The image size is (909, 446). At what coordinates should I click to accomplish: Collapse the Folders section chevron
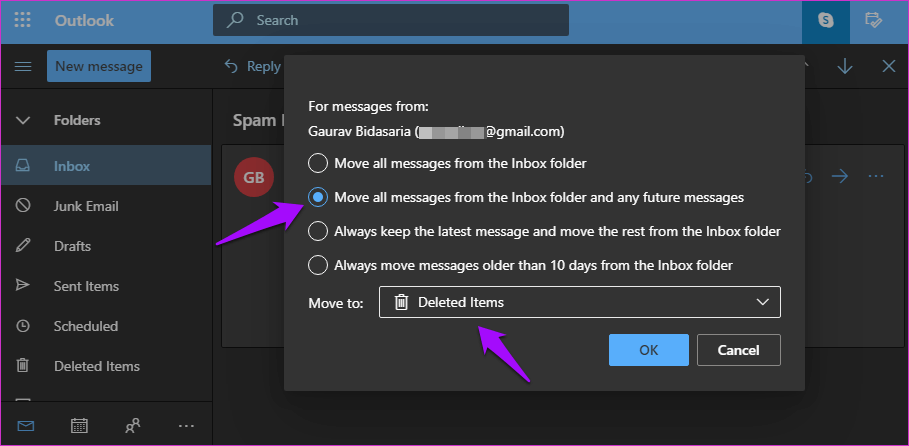click(23, 121)
